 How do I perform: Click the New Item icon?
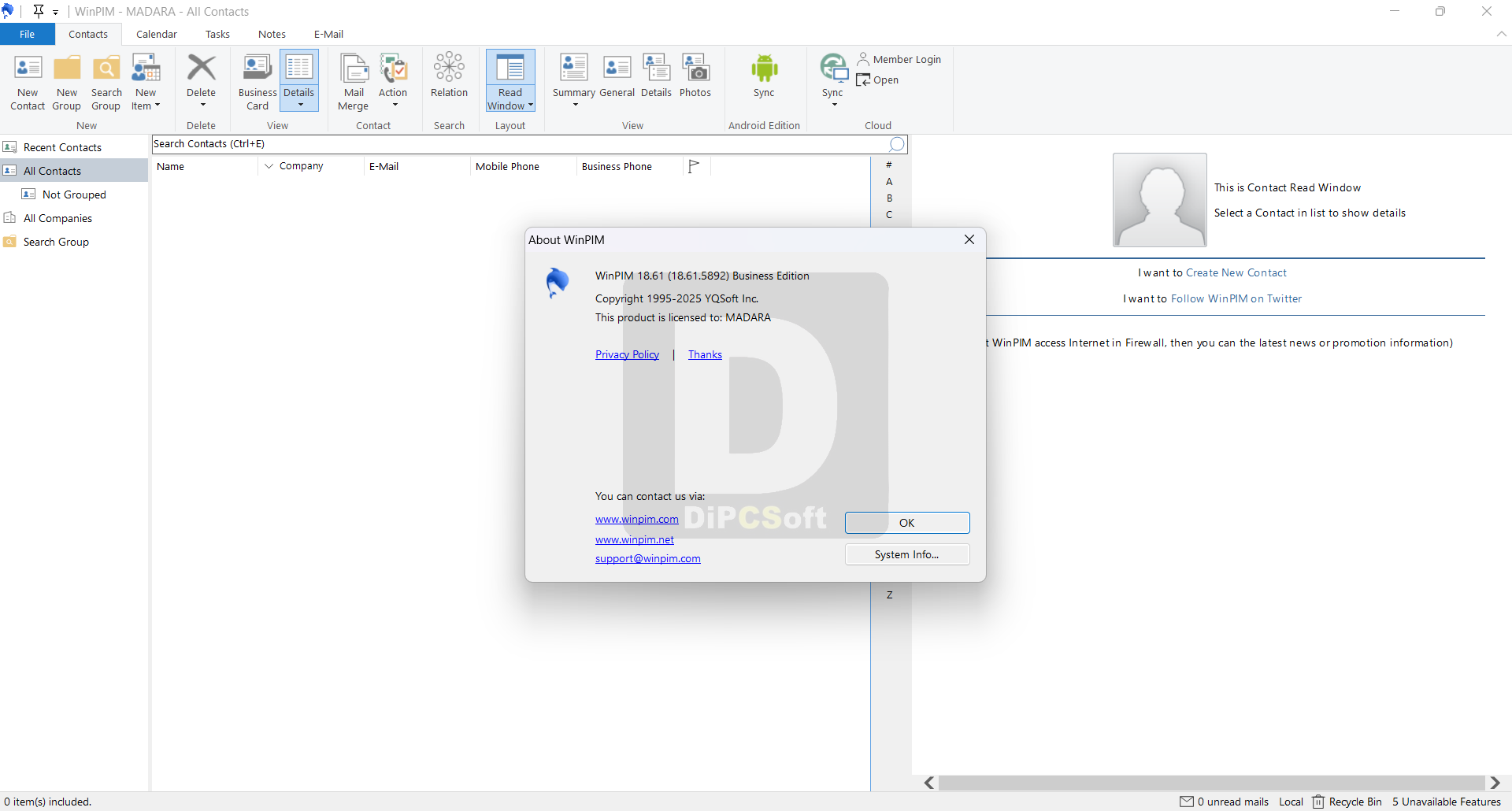click(146, 69)
